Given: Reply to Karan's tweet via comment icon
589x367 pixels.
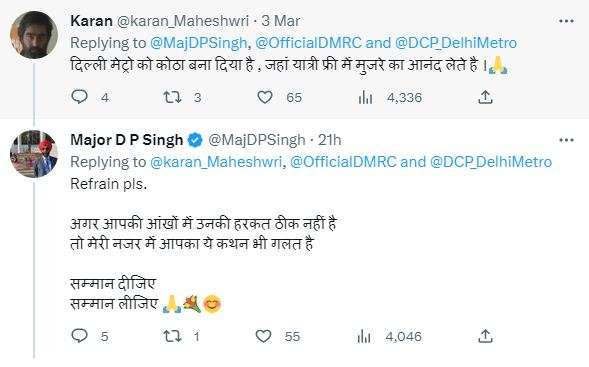Looking at the screenshot, I should 79,97.
